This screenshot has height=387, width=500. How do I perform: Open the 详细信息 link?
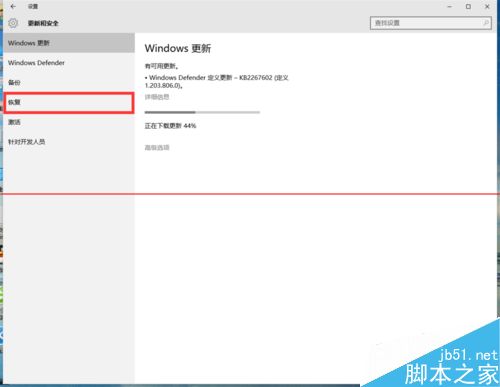point(157,97)
